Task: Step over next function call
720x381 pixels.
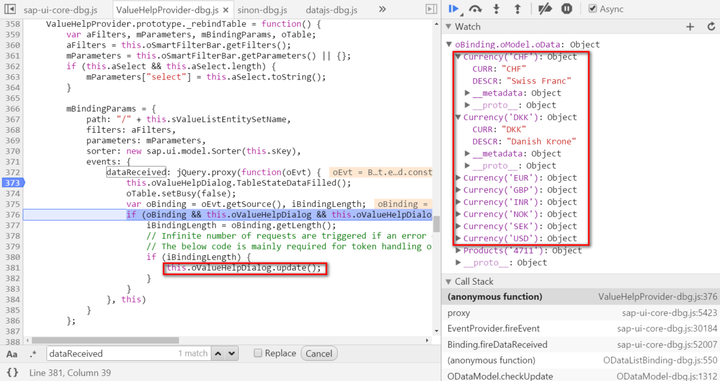Action: tap(475, 9)
